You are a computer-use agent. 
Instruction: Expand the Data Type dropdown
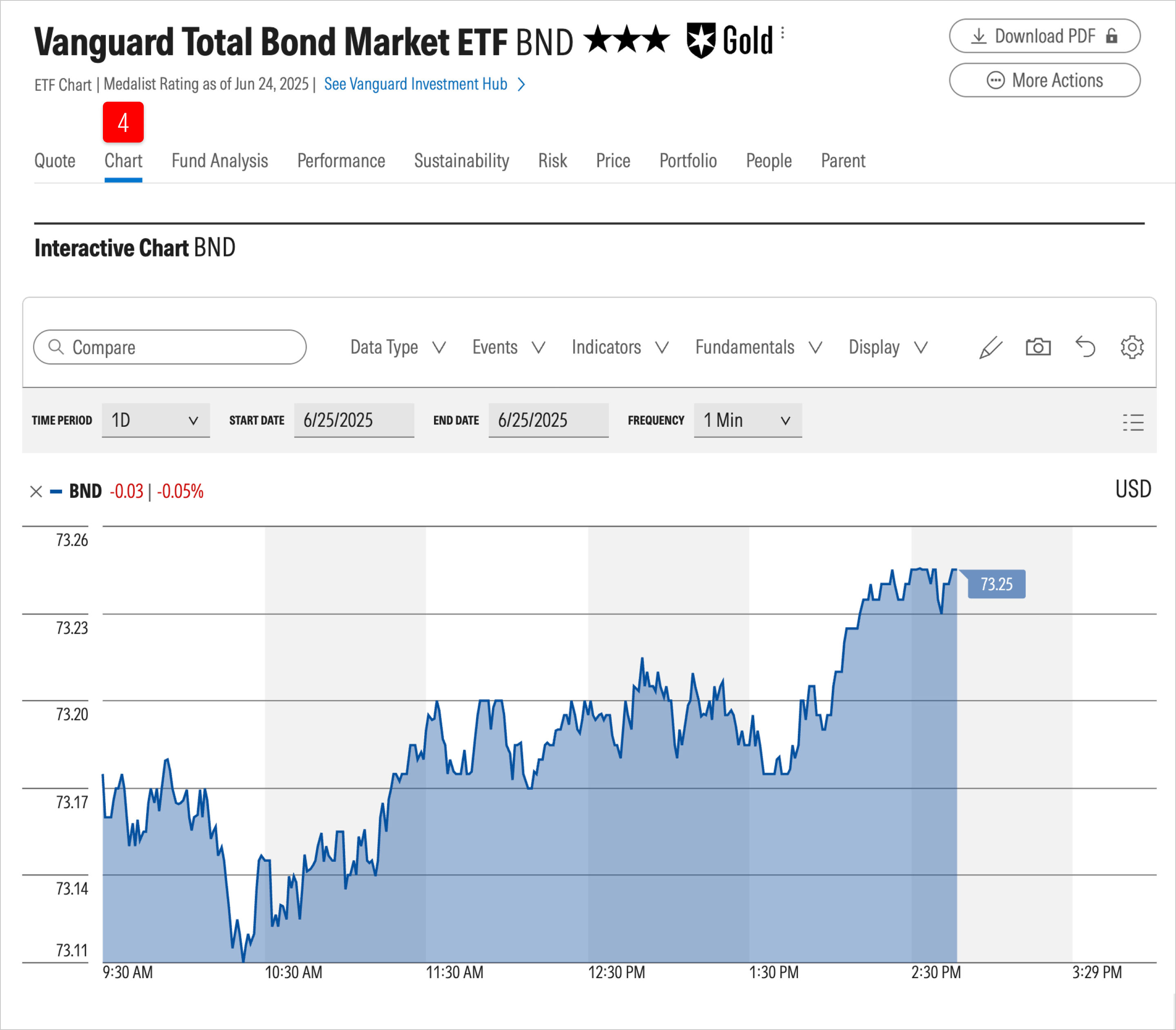click(x=398, y=347)
